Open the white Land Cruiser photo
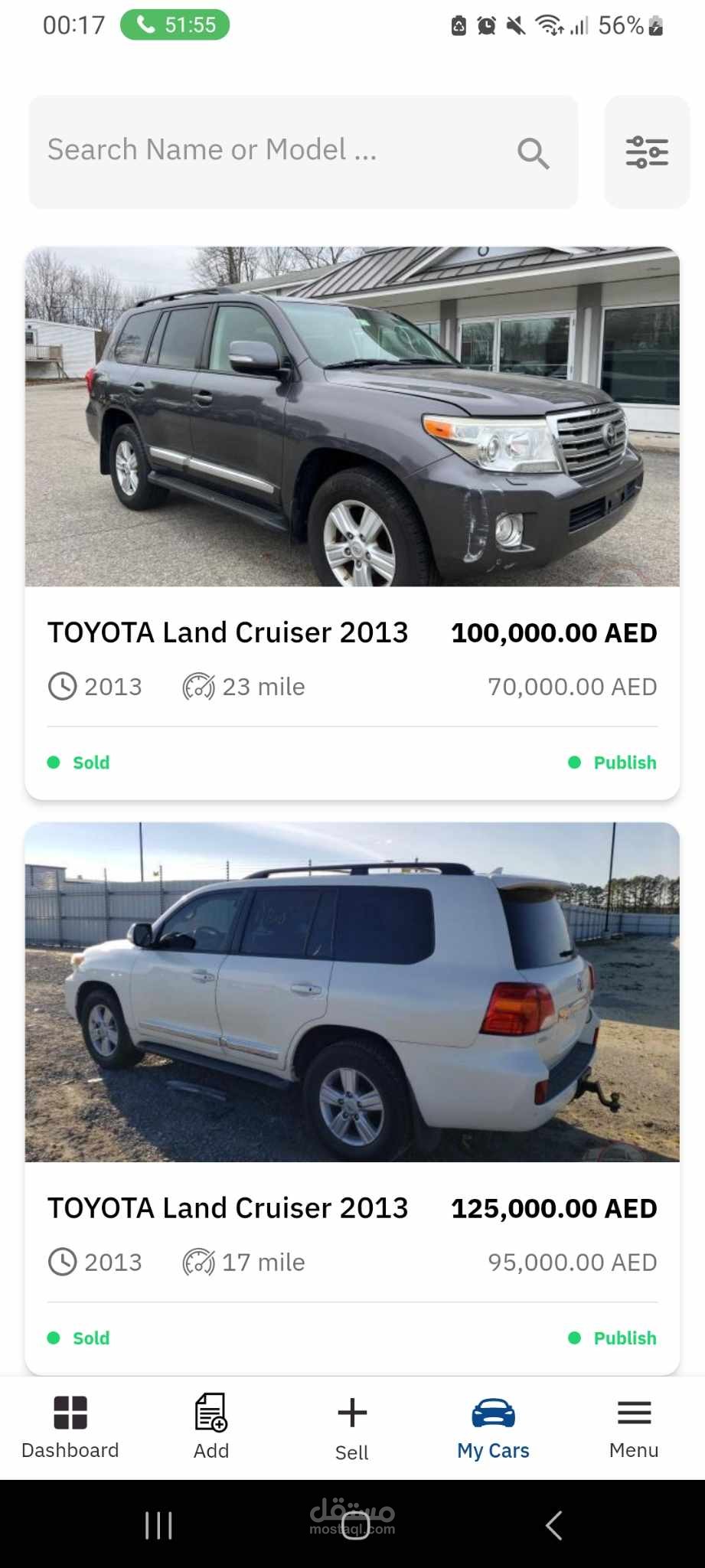The image size is (705, 1568). point(352,992)
